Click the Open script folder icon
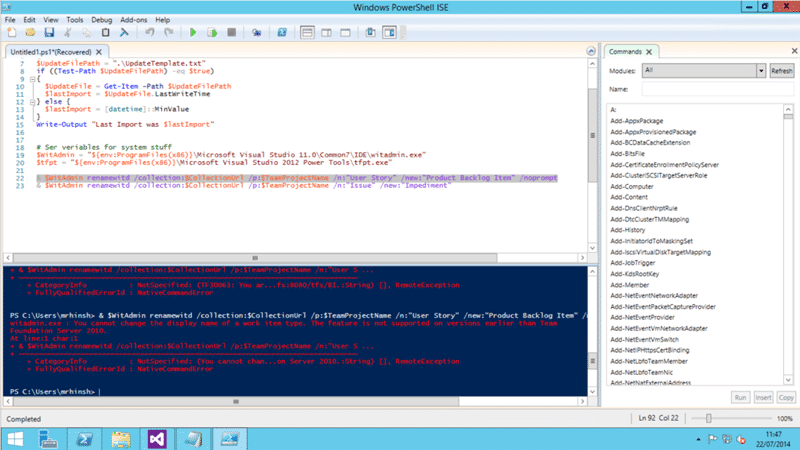The width and height of the screenshot is (800, 450). (x=30, y=33)
